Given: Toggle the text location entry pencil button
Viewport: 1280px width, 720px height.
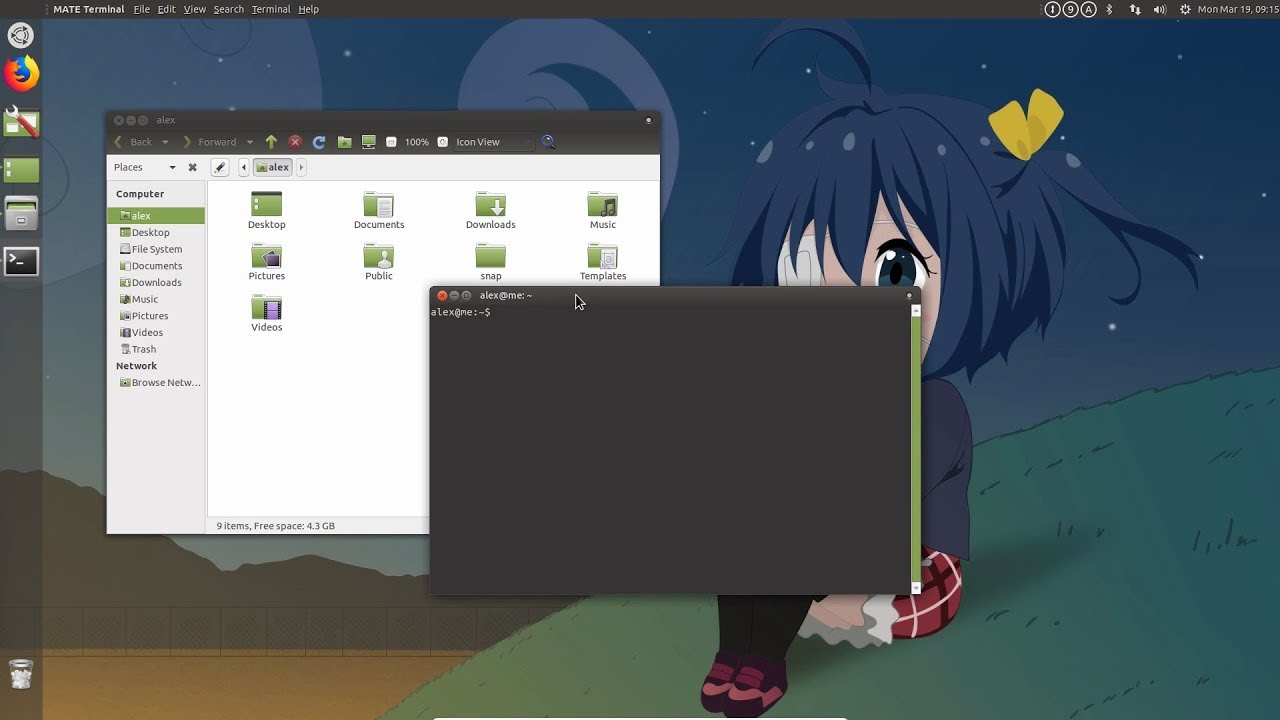Looking at the screenshot, I should [220, 167].
